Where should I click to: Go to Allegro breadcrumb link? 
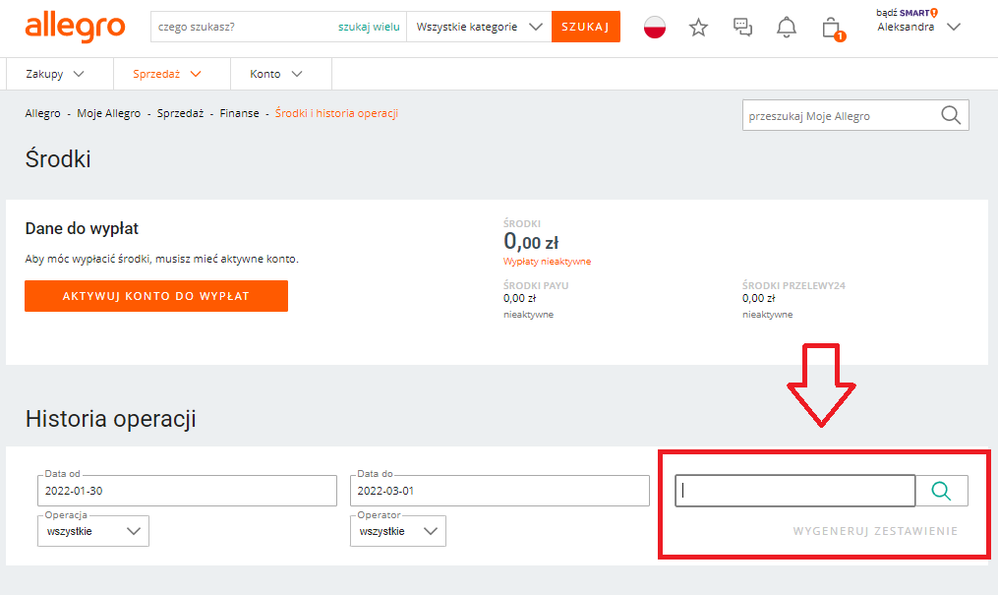tap(43, 113)
